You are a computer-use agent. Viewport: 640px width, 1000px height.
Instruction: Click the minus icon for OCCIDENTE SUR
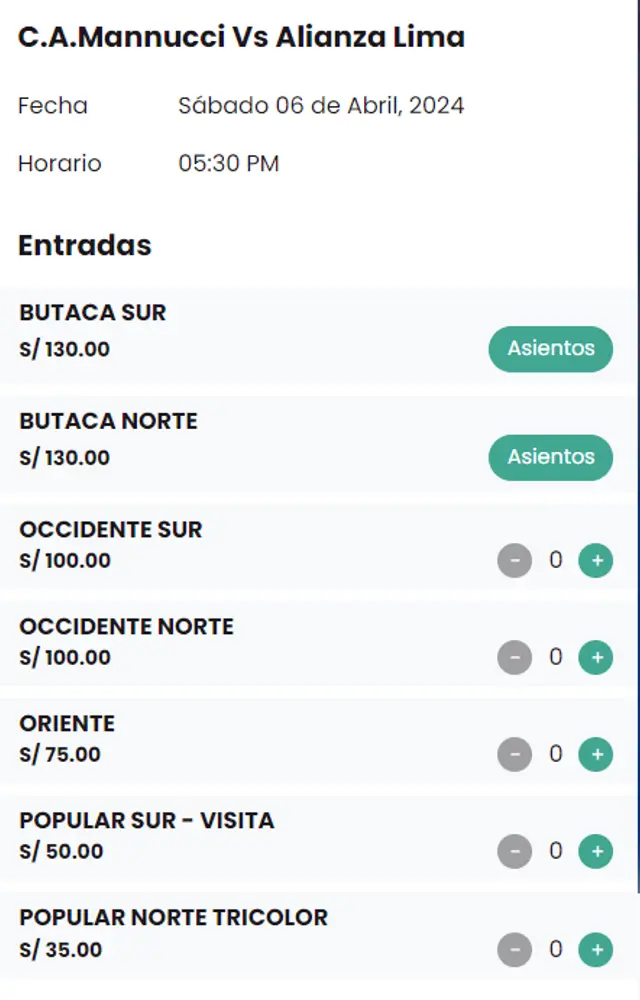(515, 561)
